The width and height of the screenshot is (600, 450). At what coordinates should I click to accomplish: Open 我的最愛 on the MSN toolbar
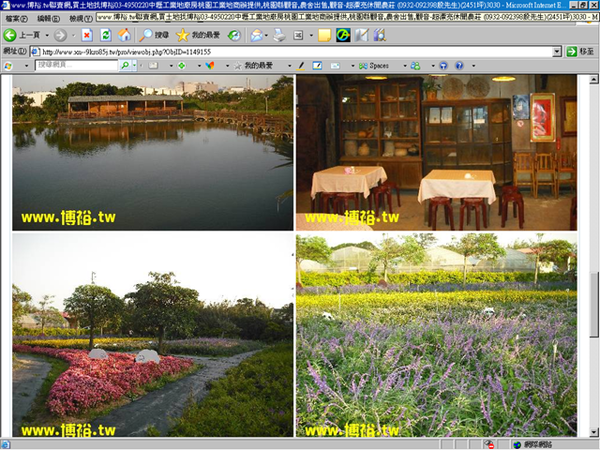tap(254, 66)
